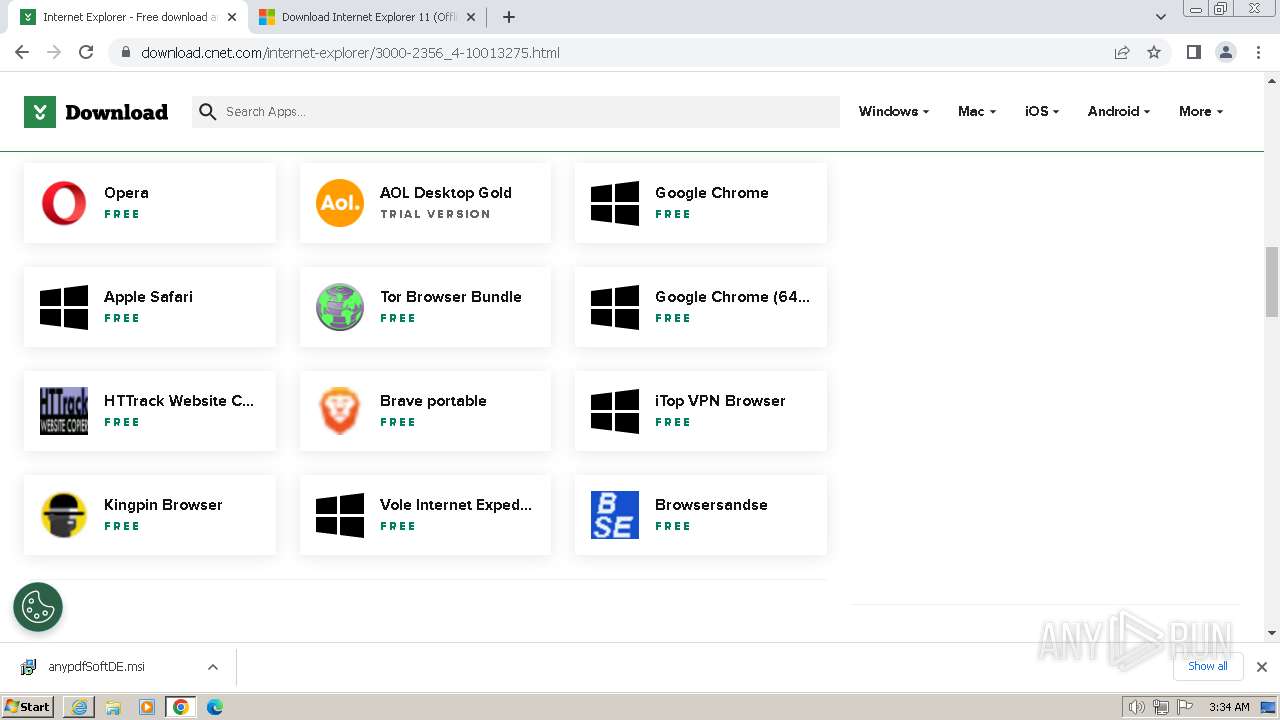Click the Windows Start button
1280x720 pixels.
[28, 707]
